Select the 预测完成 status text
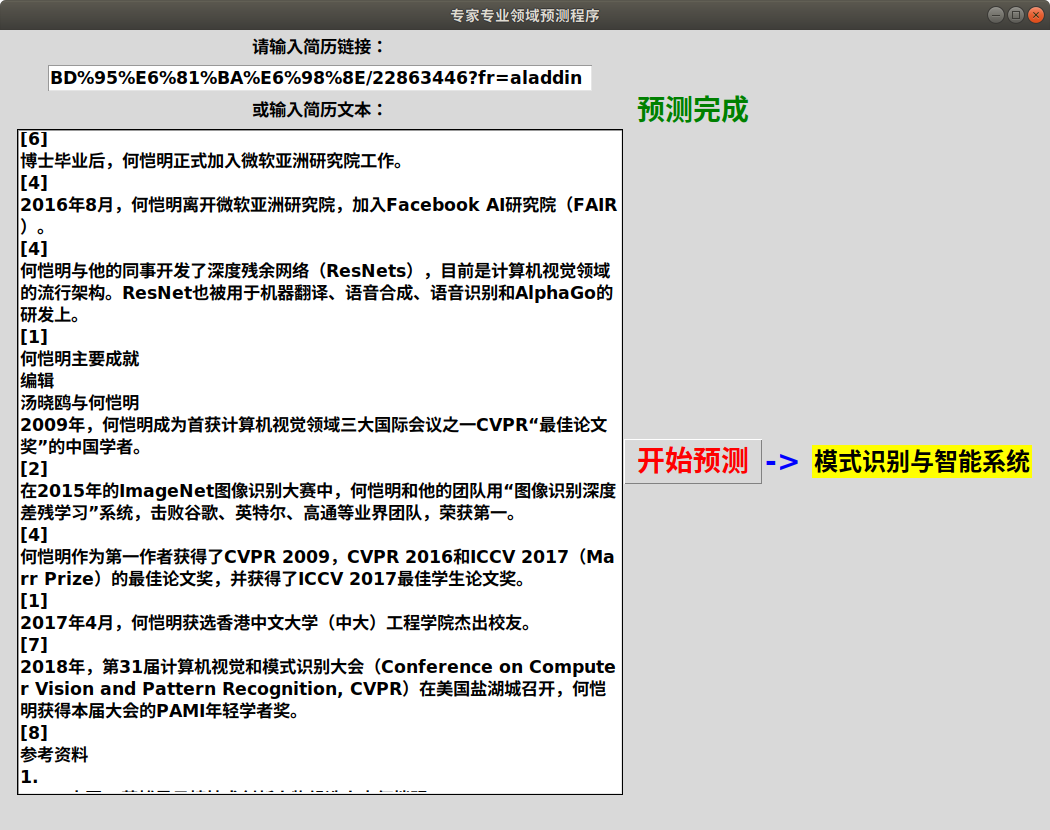This screenshot has width=1050, height=830. pos(691,111)
